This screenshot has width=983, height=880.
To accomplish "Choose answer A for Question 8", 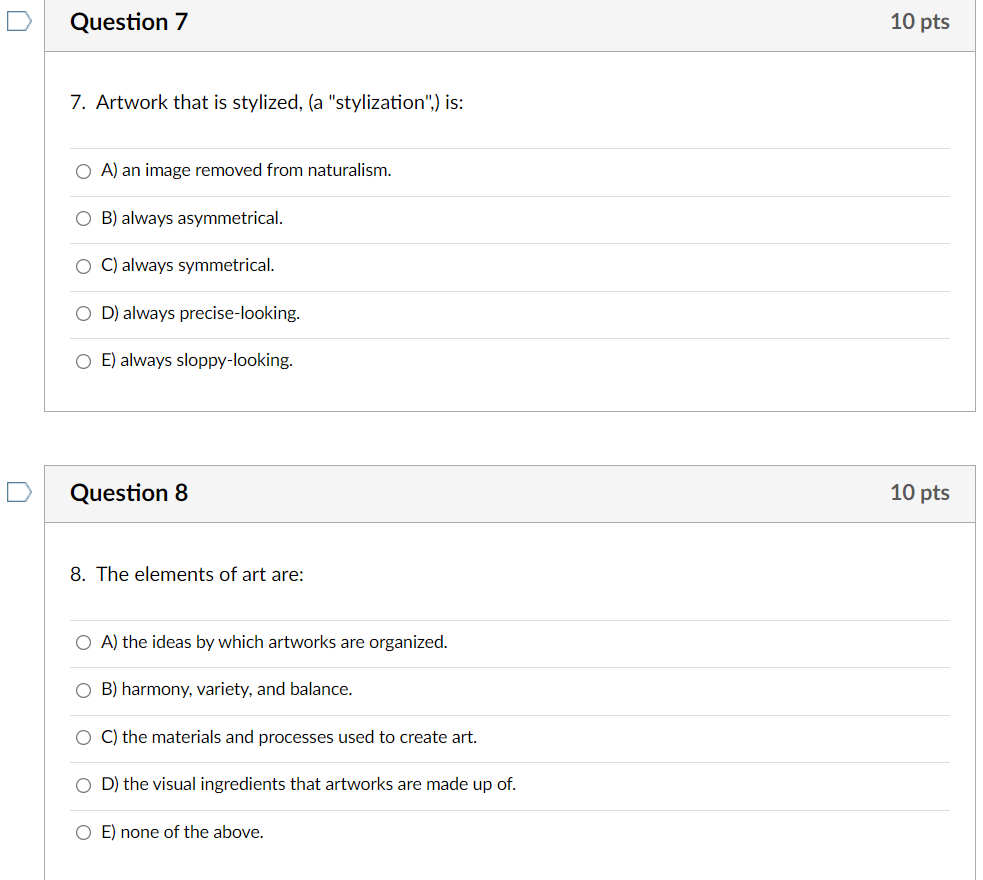I will [x=83, y=642].
